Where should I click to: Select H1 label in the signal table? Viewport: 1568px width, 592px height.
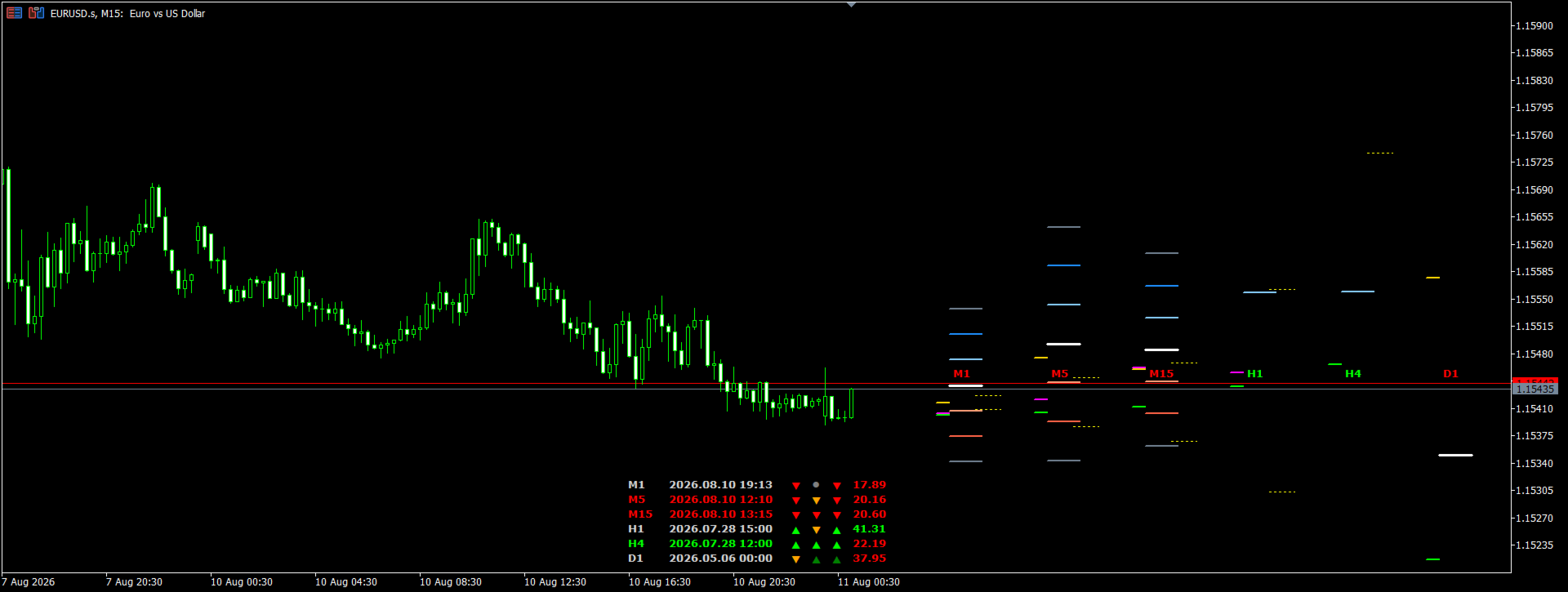point(636,529)
